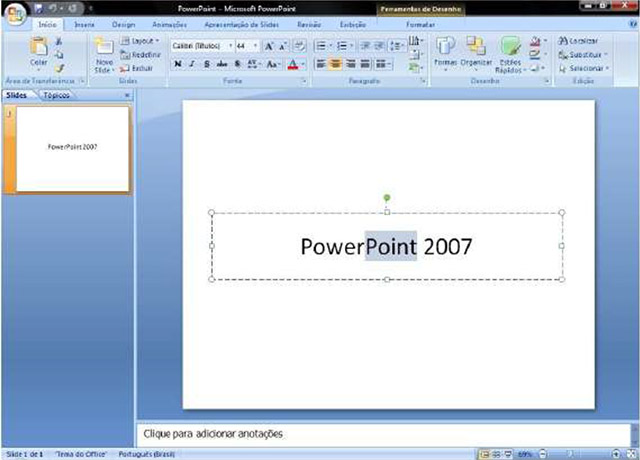Open the Selecionar dropdown
This screenshot has height=460, width=640.
point(584,68)
